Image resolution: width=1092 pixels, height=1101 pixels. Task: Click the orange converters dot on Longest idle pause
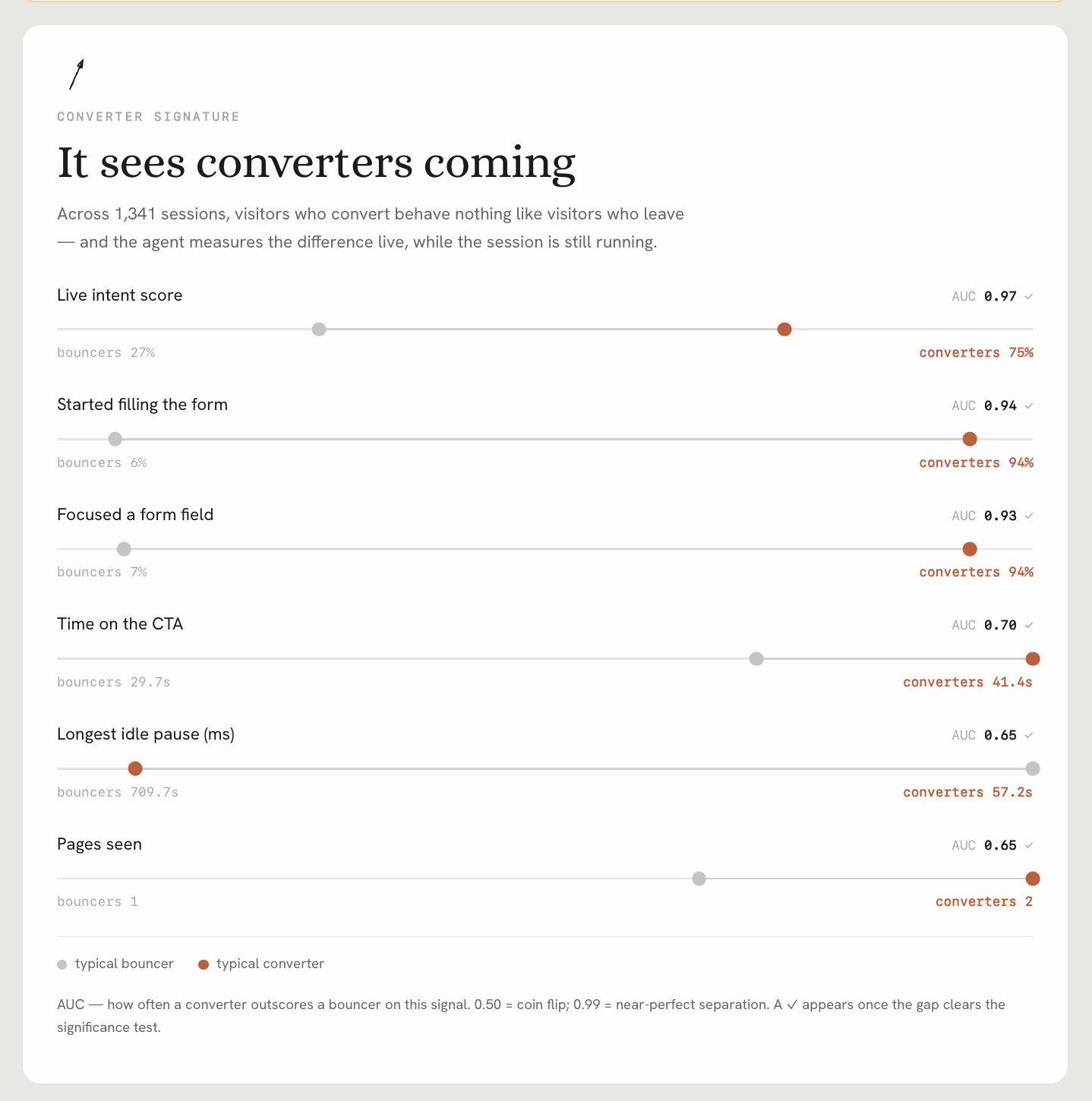tap(135, 768)
